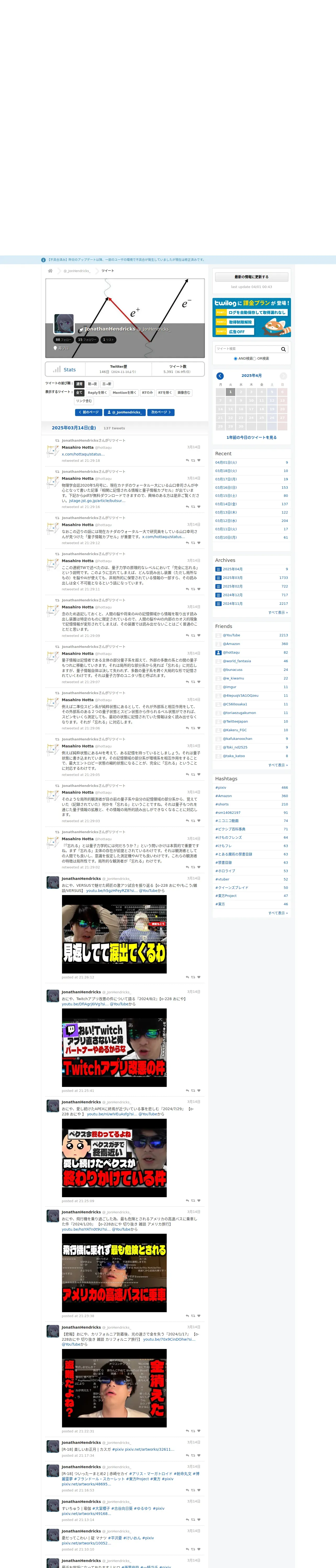The height and width of the screenshot is (1568, 336).
Task: Click the home icon in breadcrumb
Action: (50, 271)
